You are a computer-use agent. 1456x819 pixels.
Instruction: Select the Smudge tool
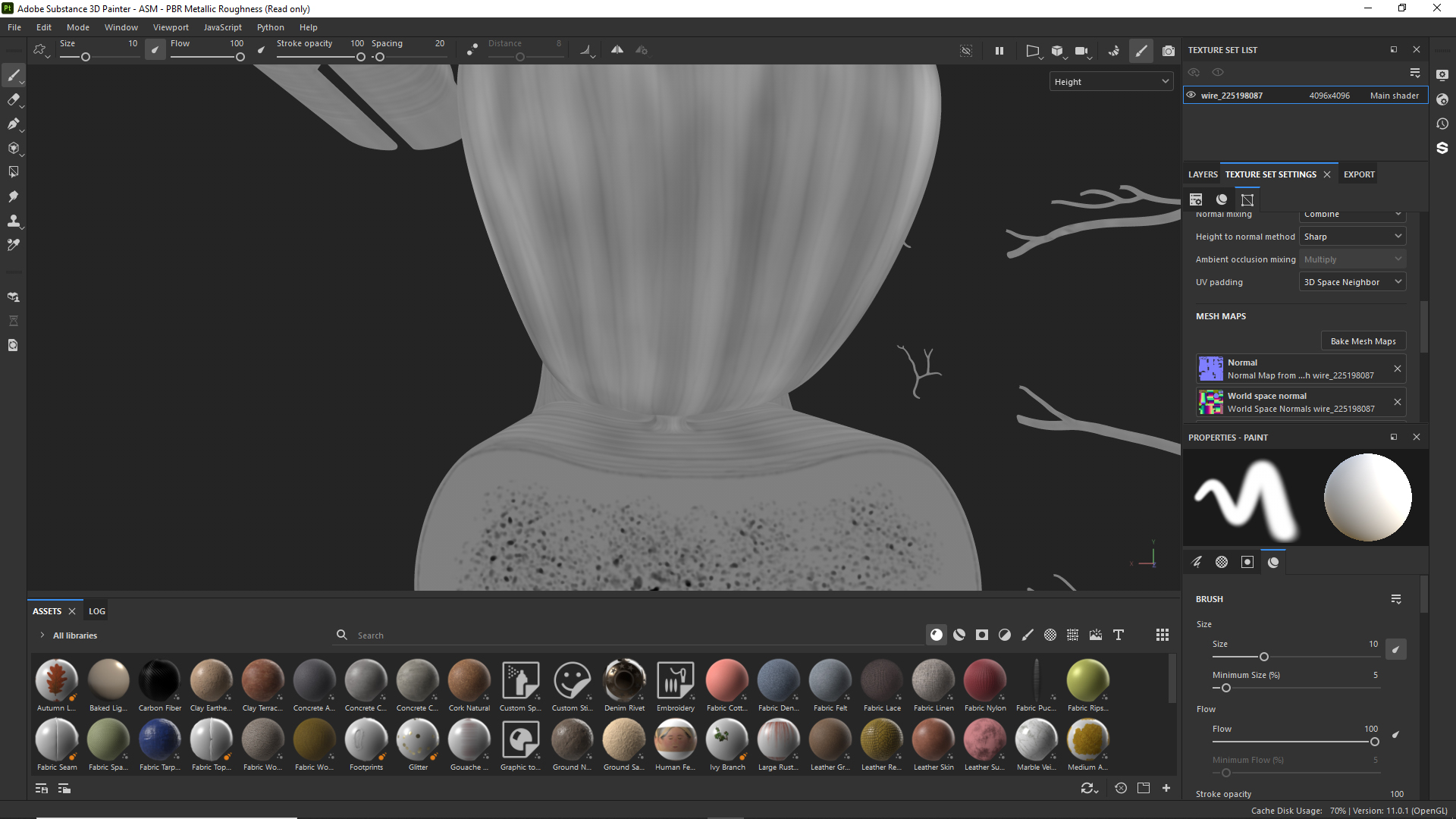coord(14,196)
